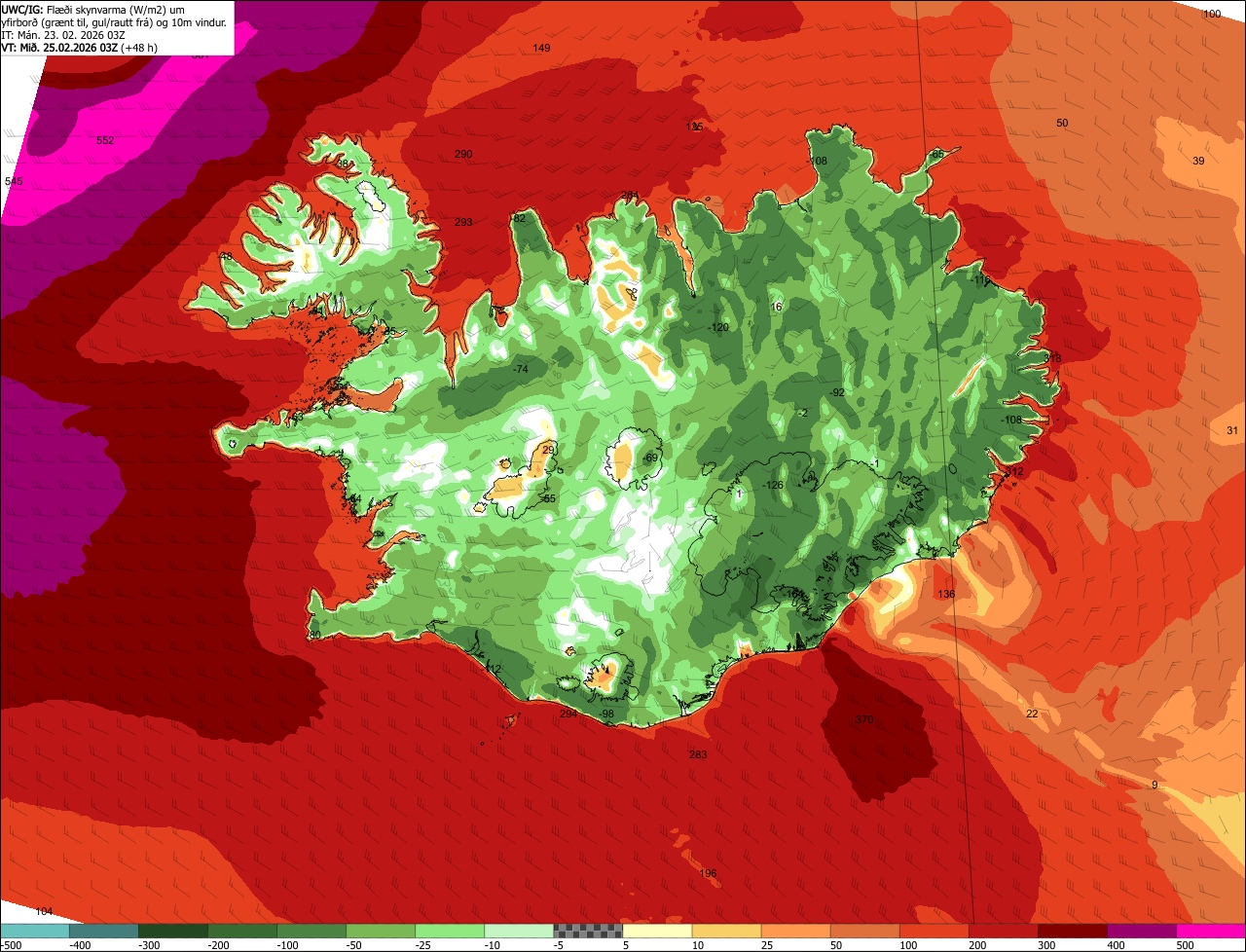Click the value 82 on the map
This screenshot has height=952, width=1246.
(519, 218)
